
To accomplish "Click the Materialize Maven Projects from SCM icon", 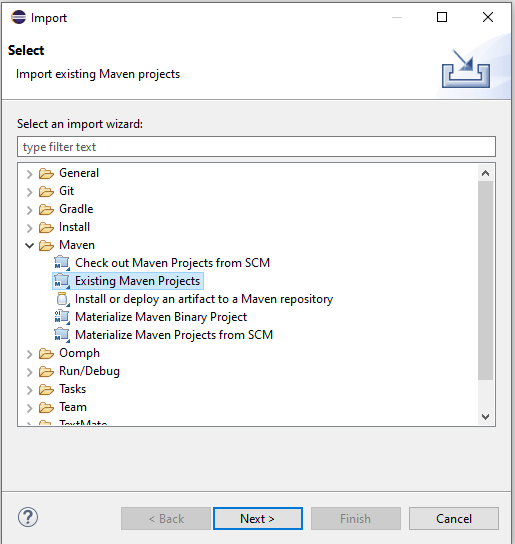I will pyautogui.click(x=62, y=335).
